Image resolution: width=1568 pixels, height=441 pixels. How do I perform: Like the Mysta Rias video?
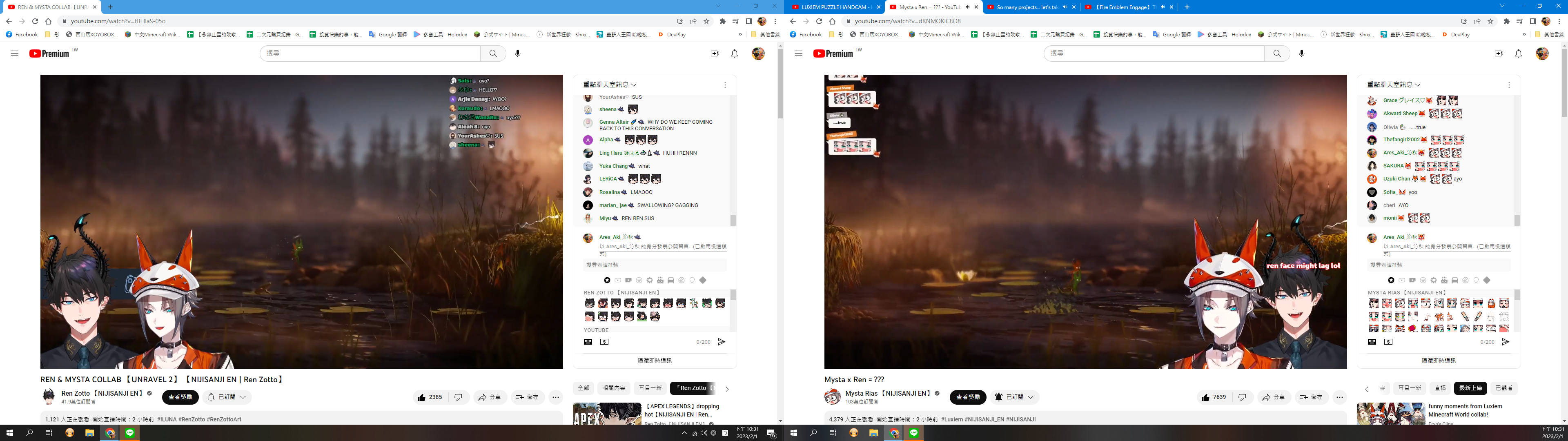coord(1214,397)
